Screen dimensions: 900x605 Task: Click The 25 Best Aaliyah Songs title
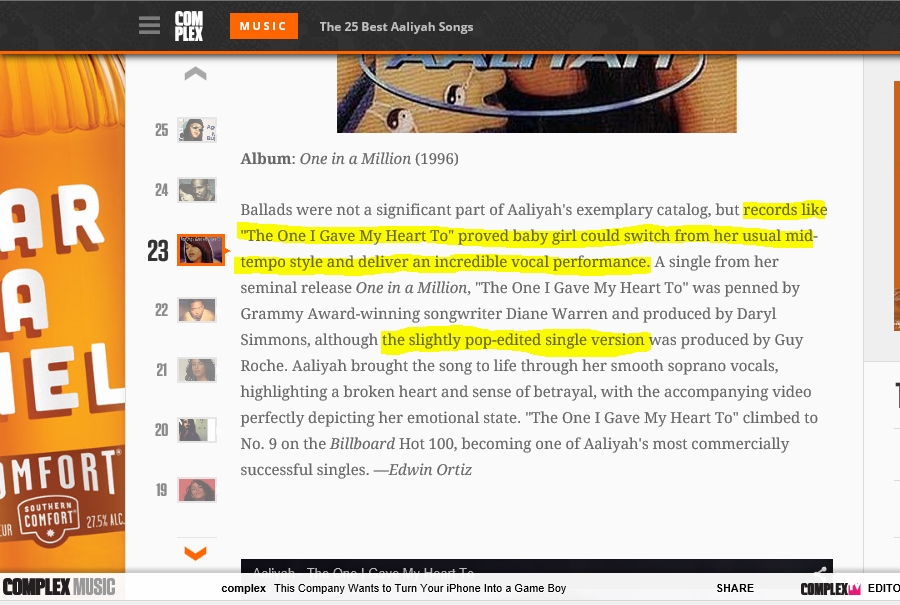tap(396, 27)
